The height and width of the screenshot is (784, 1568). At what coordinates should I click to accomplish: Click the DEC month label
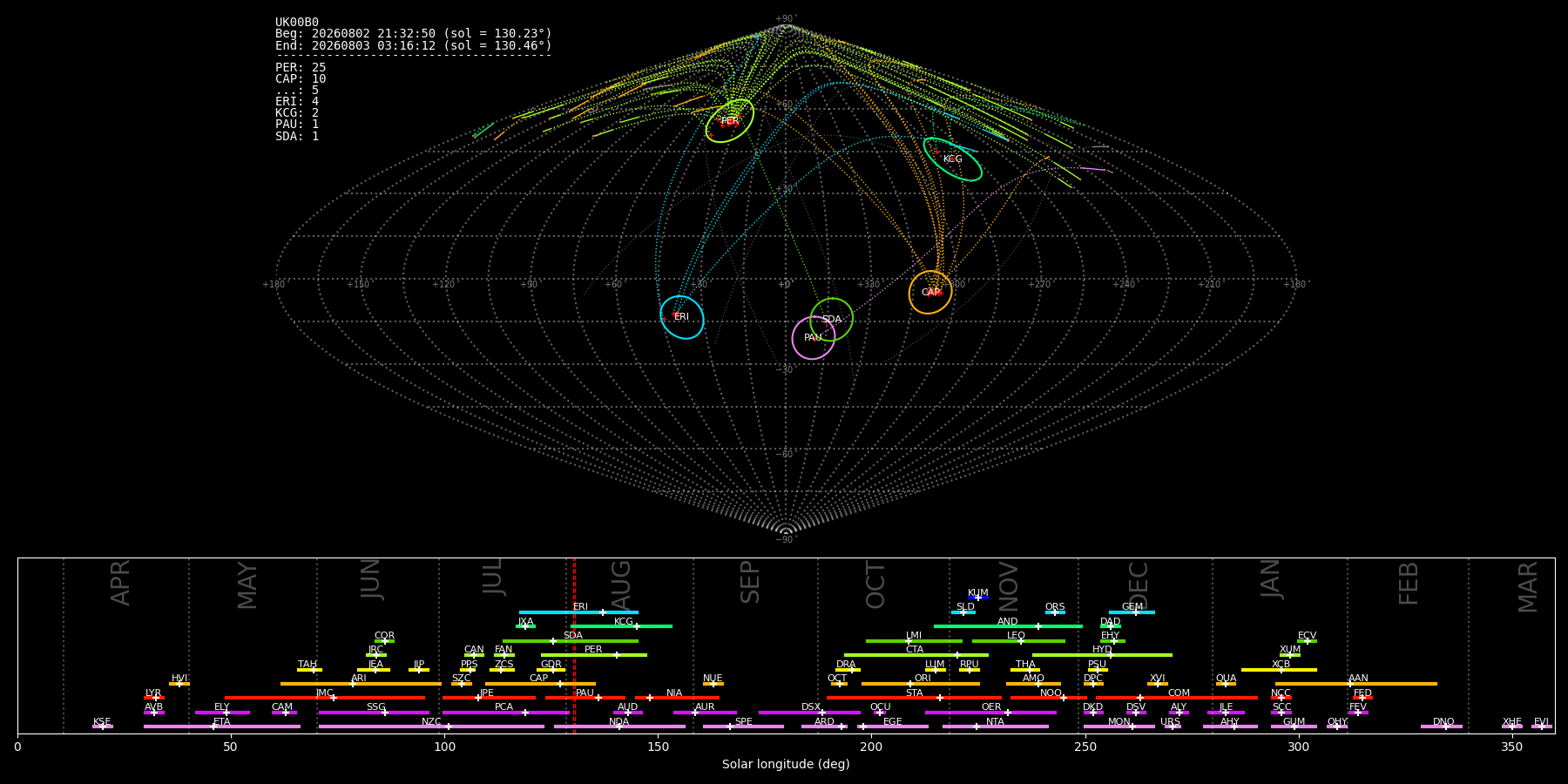pyautogui.click(x=1139, y=585)
